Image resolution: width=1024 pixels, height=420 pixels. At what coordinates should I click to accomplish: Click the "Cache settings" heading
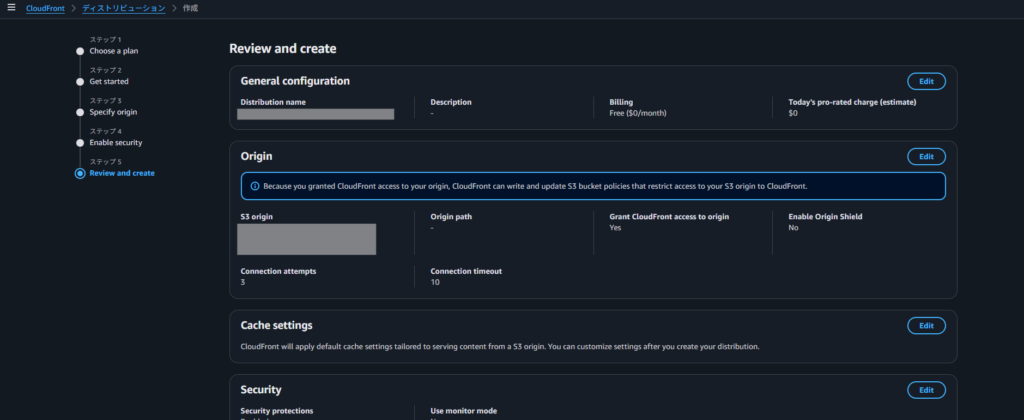276,325
